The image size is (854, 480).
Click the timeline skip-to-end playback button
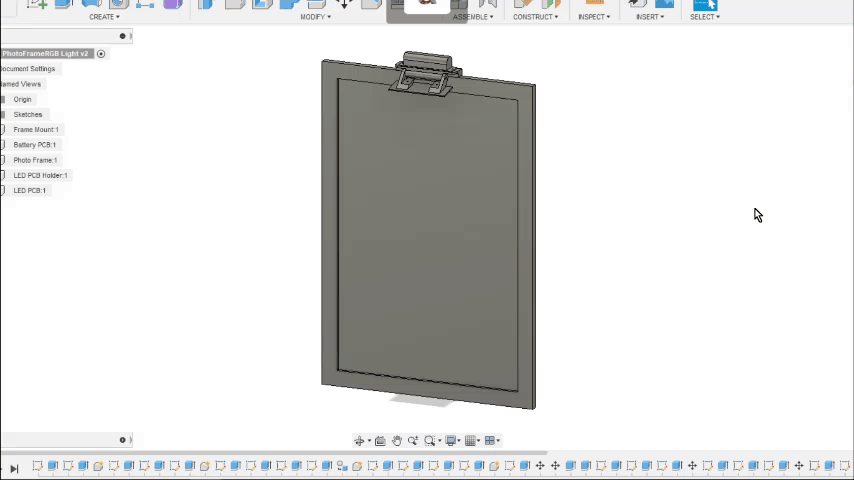click(14, 469)
